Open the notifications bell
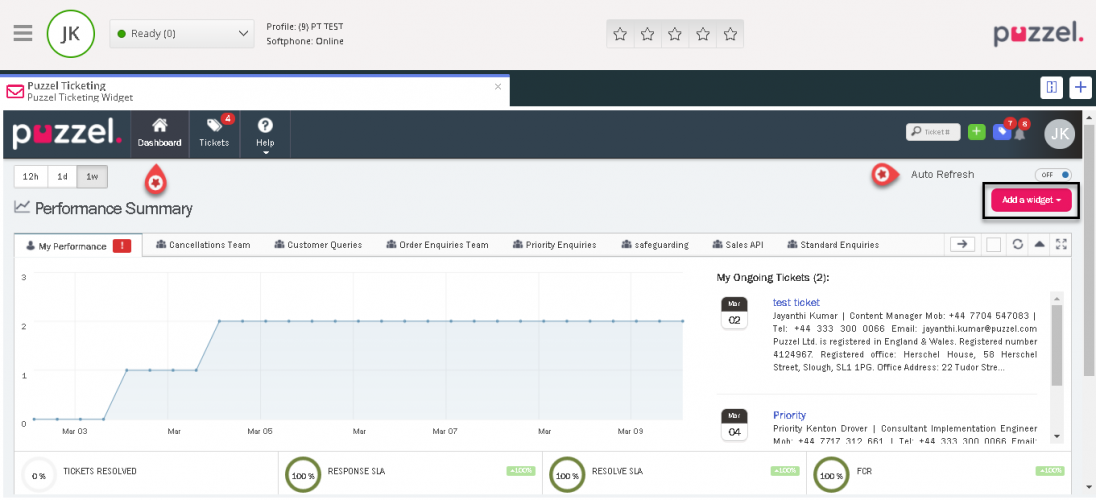The height and width of the screenshot is (500, 1096). pyautogui.click(x=1019, y=132)
